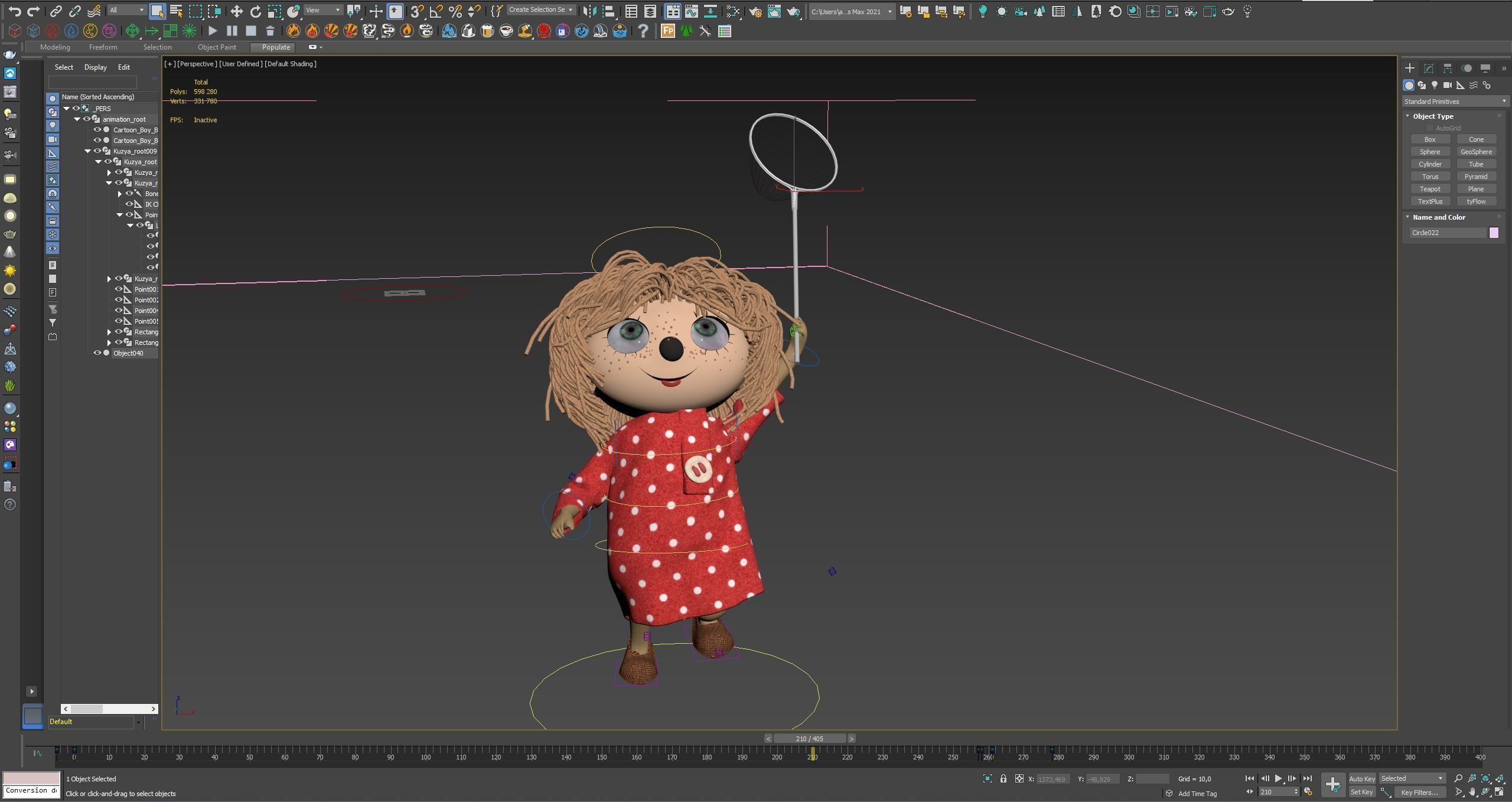Click the Pan View hand icon

tap(1472, 792)
